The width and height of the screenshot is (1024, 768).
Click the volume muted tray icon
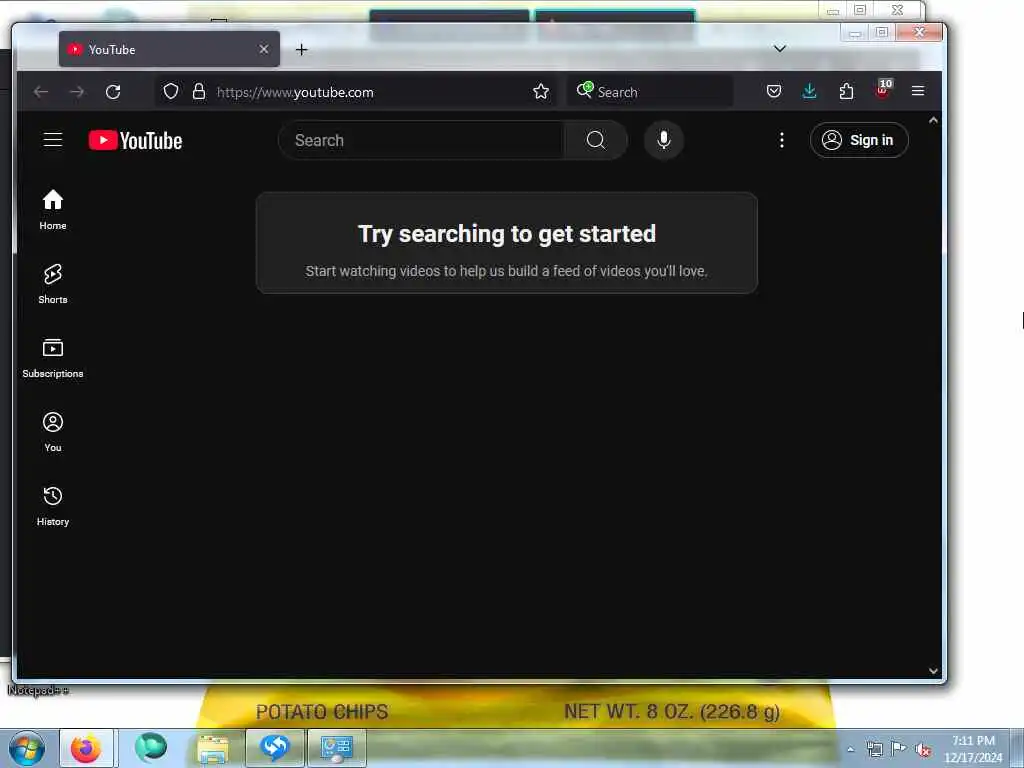[x=923, y=750]
